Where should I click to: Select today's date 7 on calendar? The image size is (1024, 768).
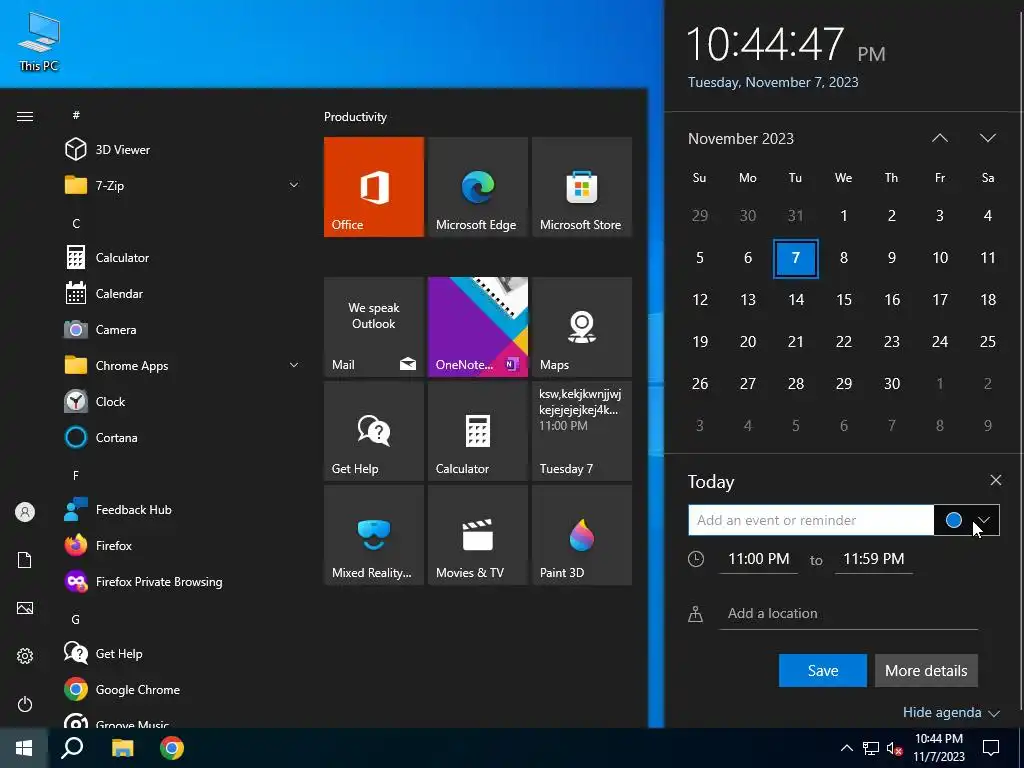click(795, 258)
